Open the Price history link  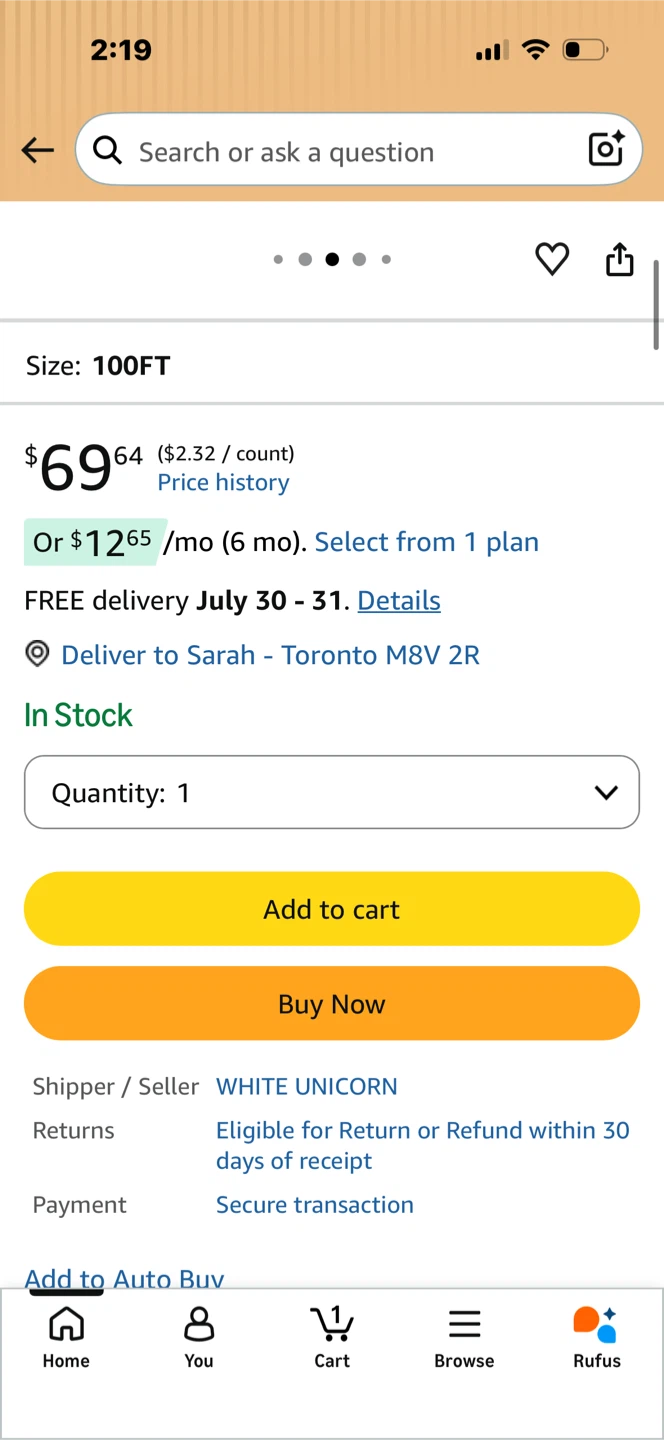tap(224, 482)
